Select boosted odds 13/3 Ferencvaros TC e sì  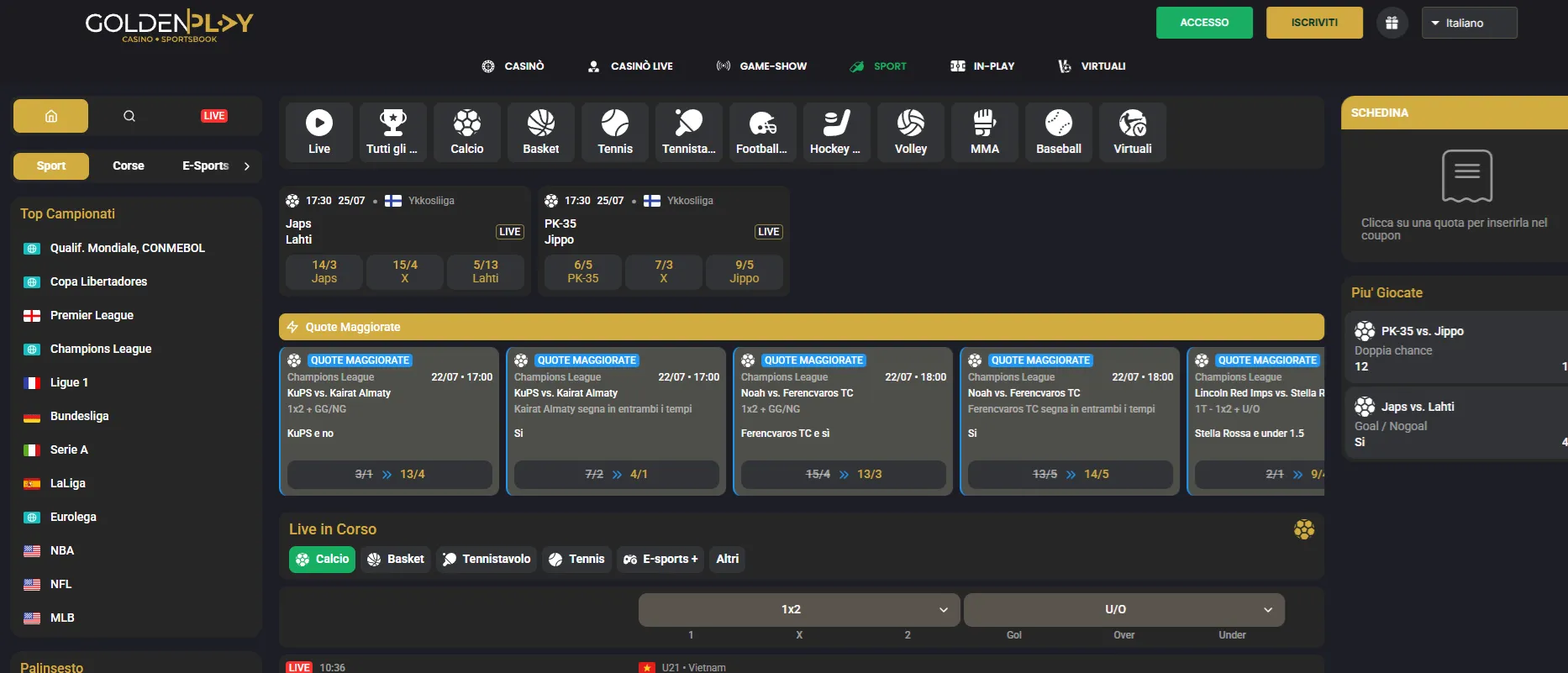tap(844, 475)
